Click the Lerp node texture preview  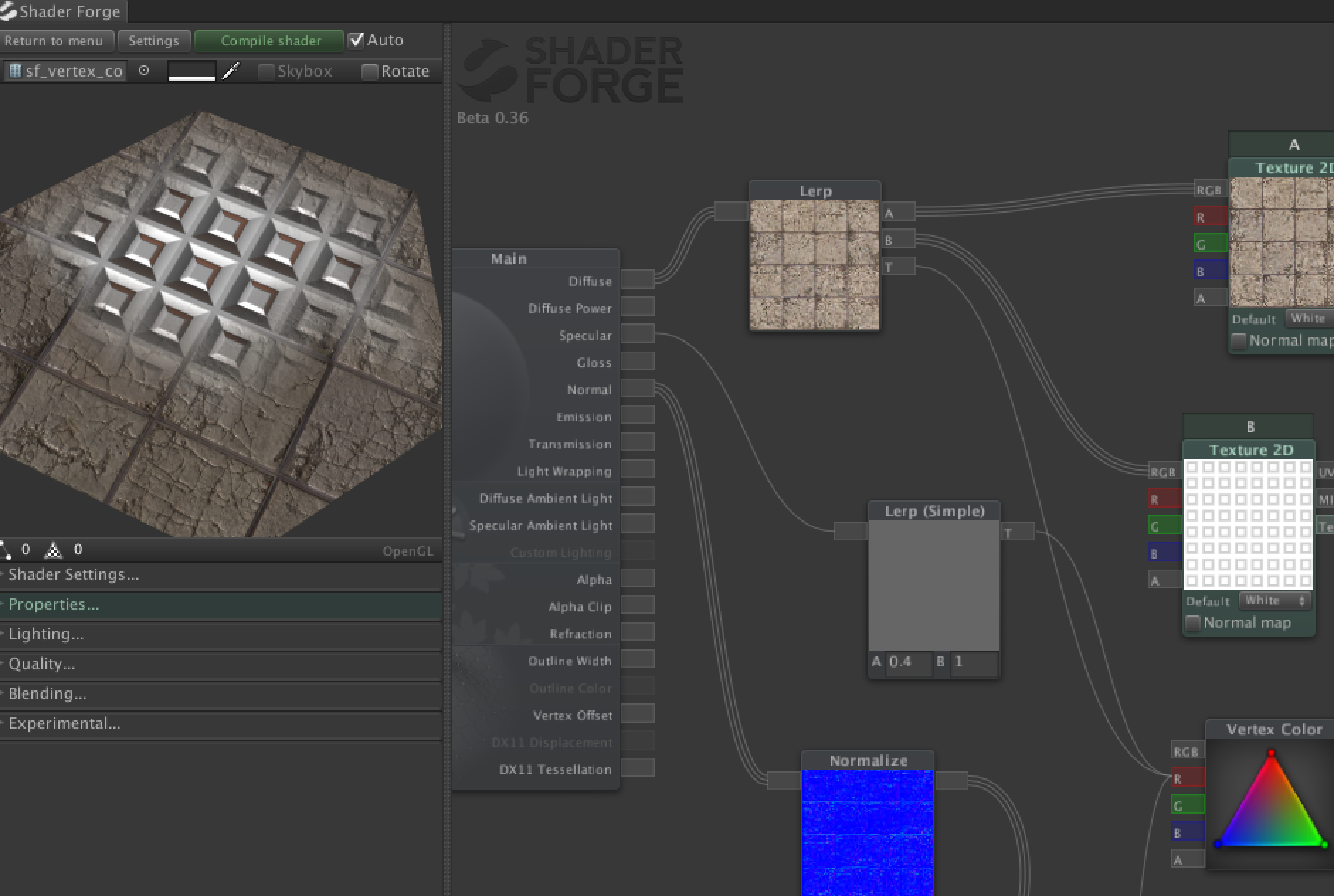[815, 265]
